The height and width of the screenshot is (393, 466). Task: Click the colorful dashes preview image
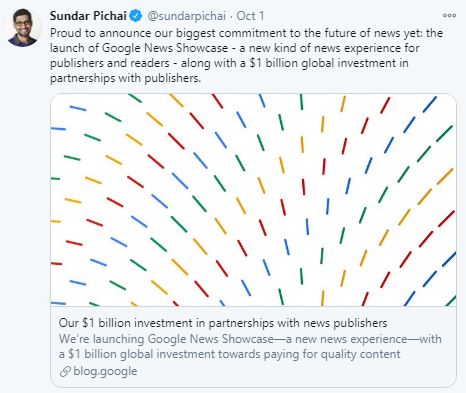click(x=253, y=200)
